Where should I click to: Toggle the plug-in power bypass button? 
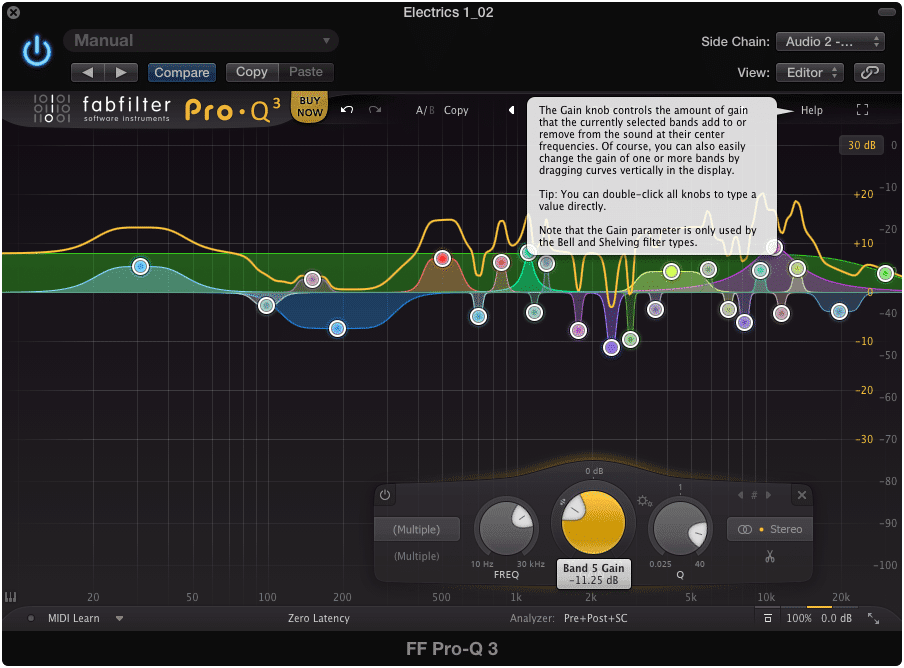(37, 51)
